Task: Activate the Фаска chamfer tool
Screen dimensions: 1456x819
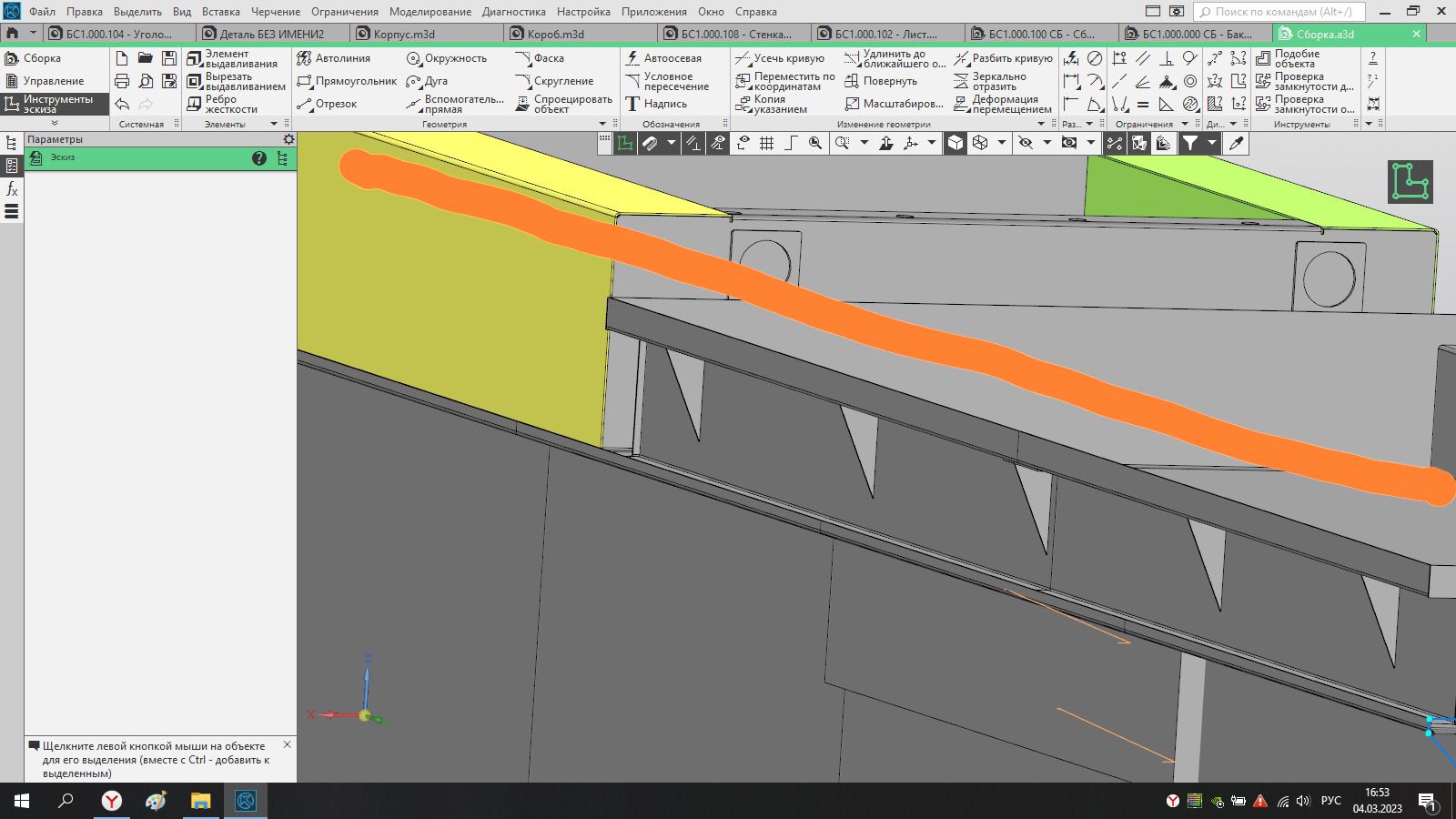Action: (x=540, y=58)
